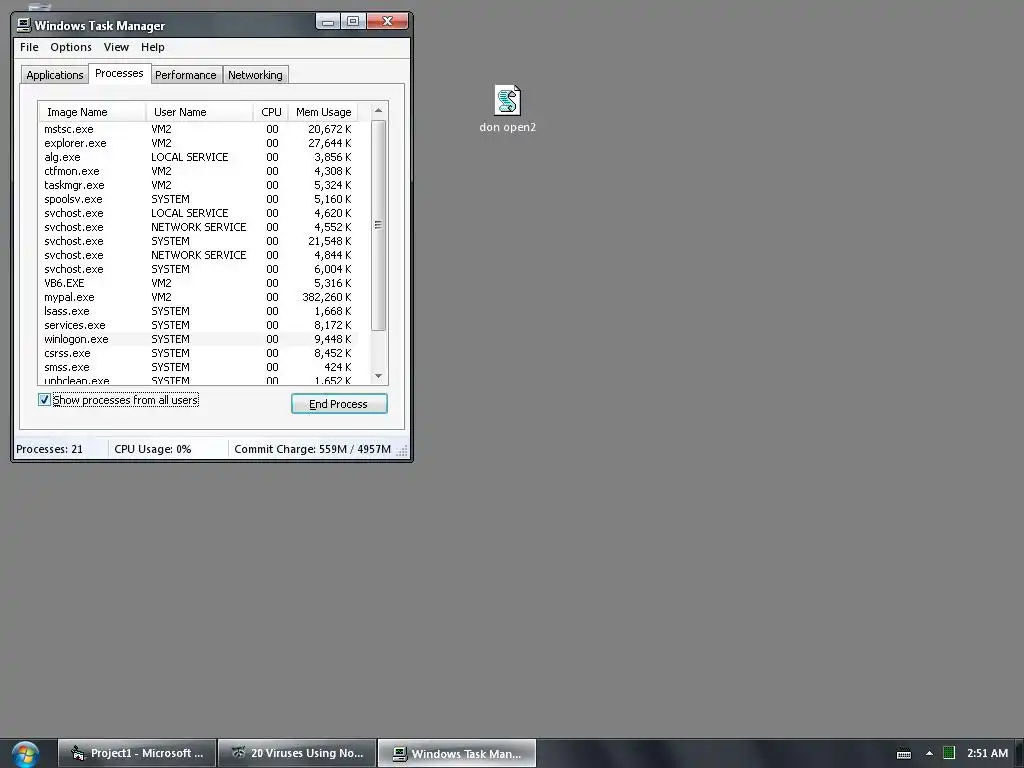The image size is (1024, 768).
Task: Sort by Mem Usage column header
Action: 323,112
